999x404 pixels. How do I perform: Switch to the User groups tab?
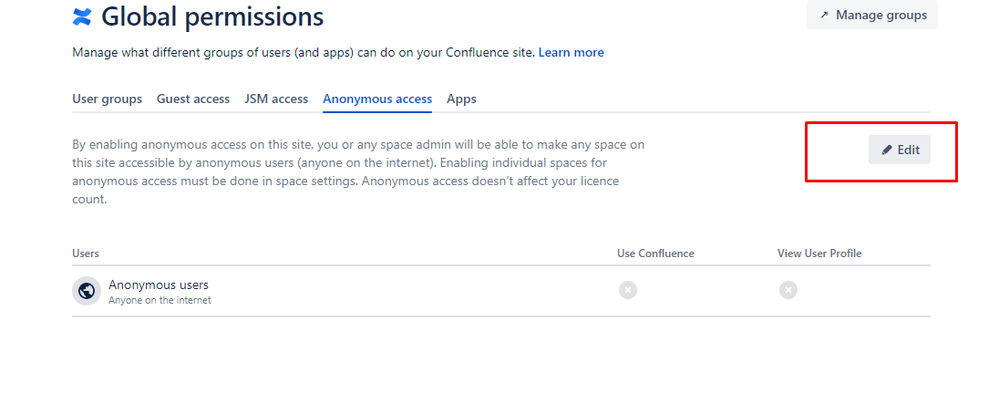[107, 99]
